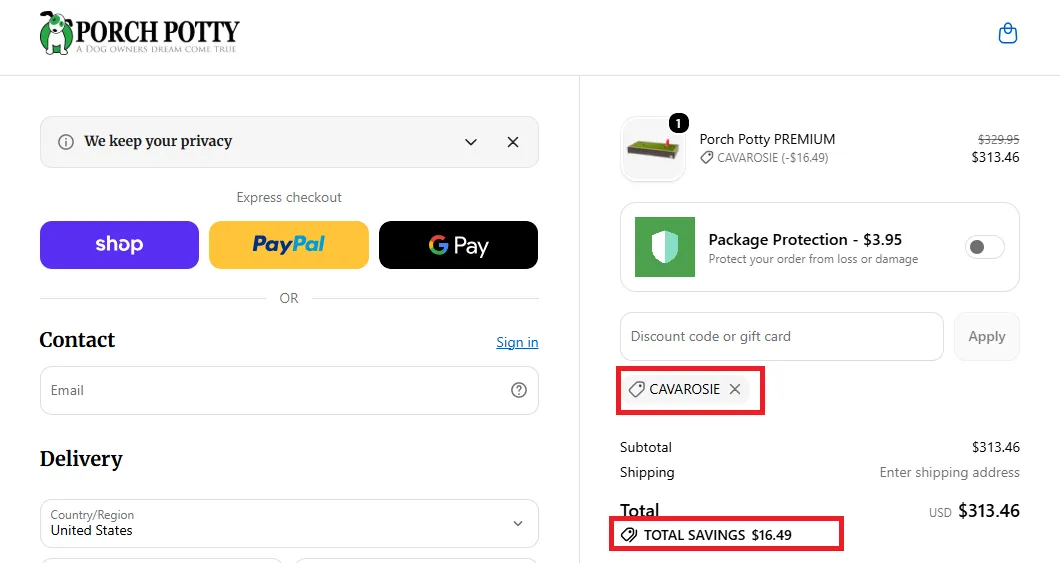Click the email help question mark icon
Viewport: 1060px width, 563px height.
(519, 390)
